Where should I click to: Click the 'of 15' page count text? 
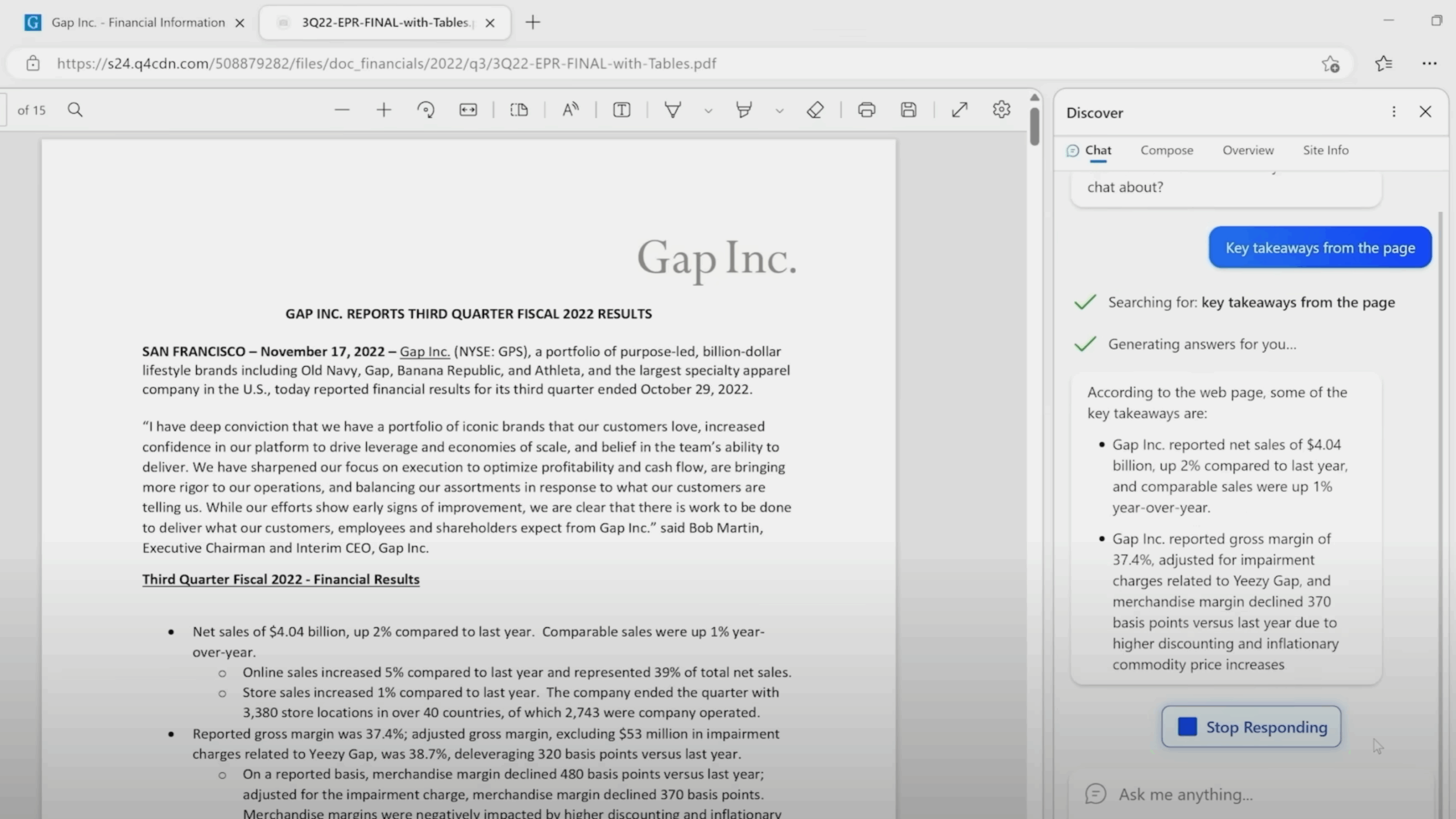[x=31, y=110]
